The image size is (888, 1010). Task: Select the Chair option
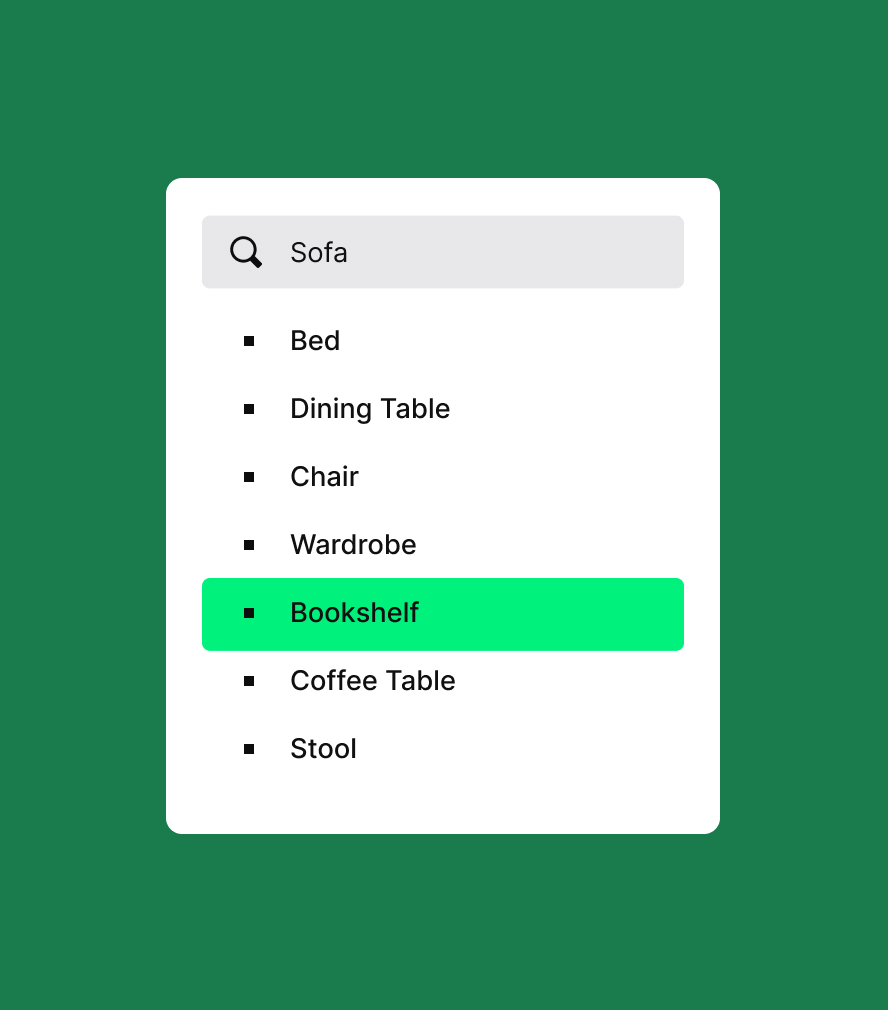pos(443,477)
